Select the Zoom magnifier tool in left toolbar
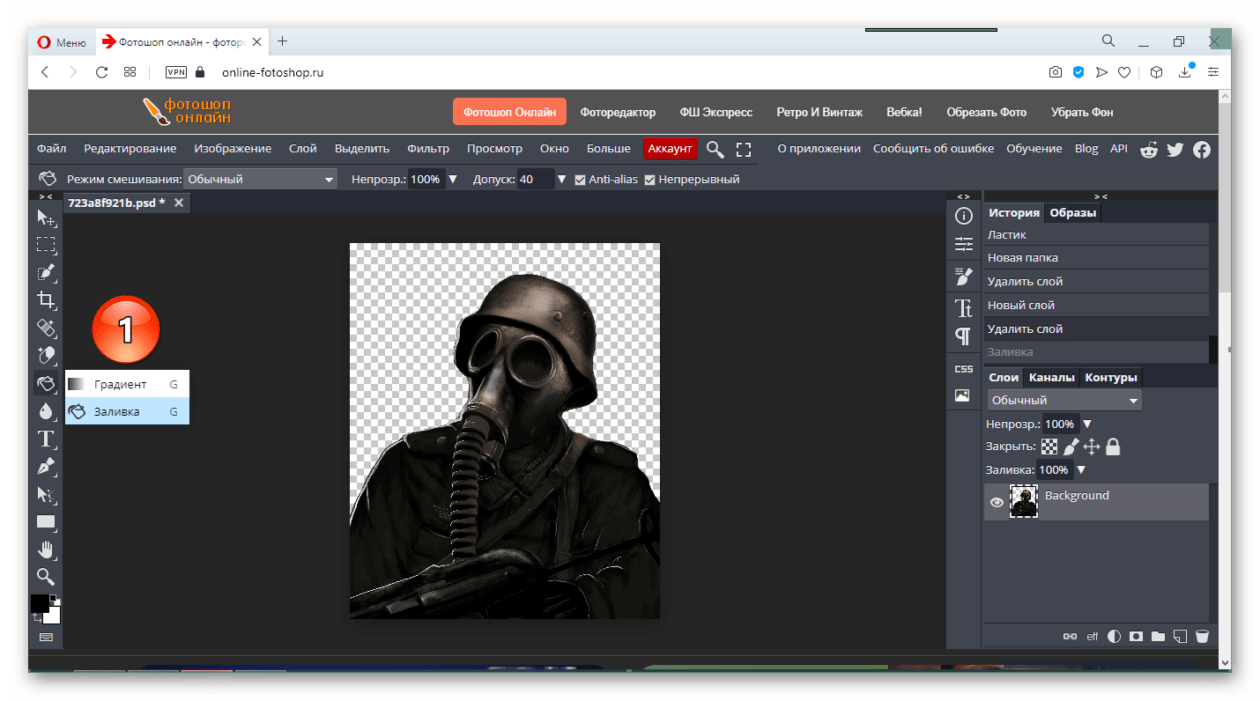This screenshot has height=701, width=1260. (46, 576)
